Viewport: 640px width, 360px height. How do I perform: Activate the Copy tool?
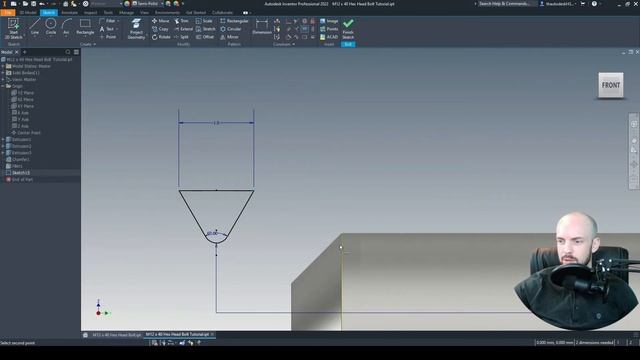pyautogui.click(x=160, y=29)
